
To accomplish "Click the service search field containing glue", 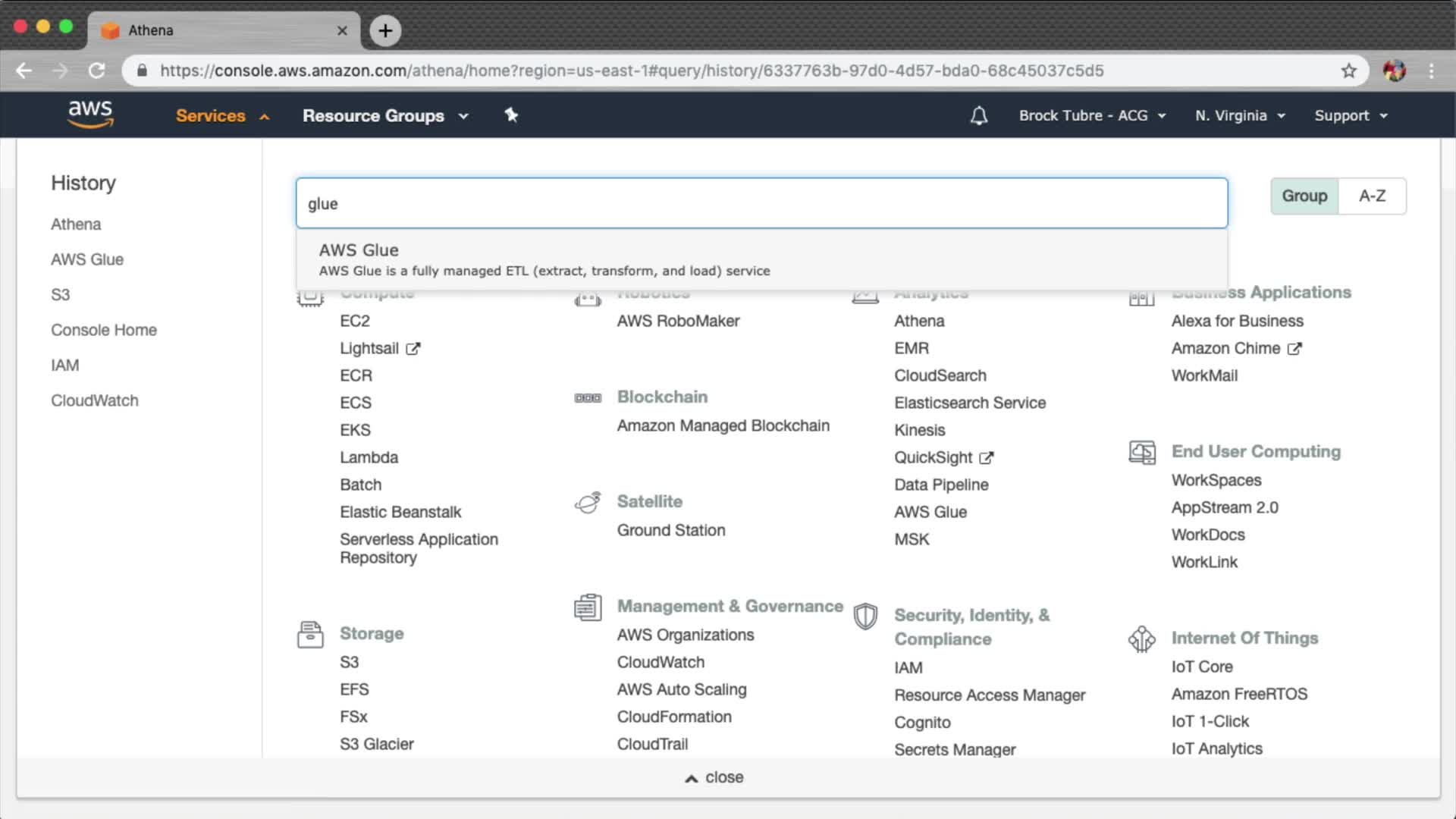I will pyautogui.click(x=761, y=203).
